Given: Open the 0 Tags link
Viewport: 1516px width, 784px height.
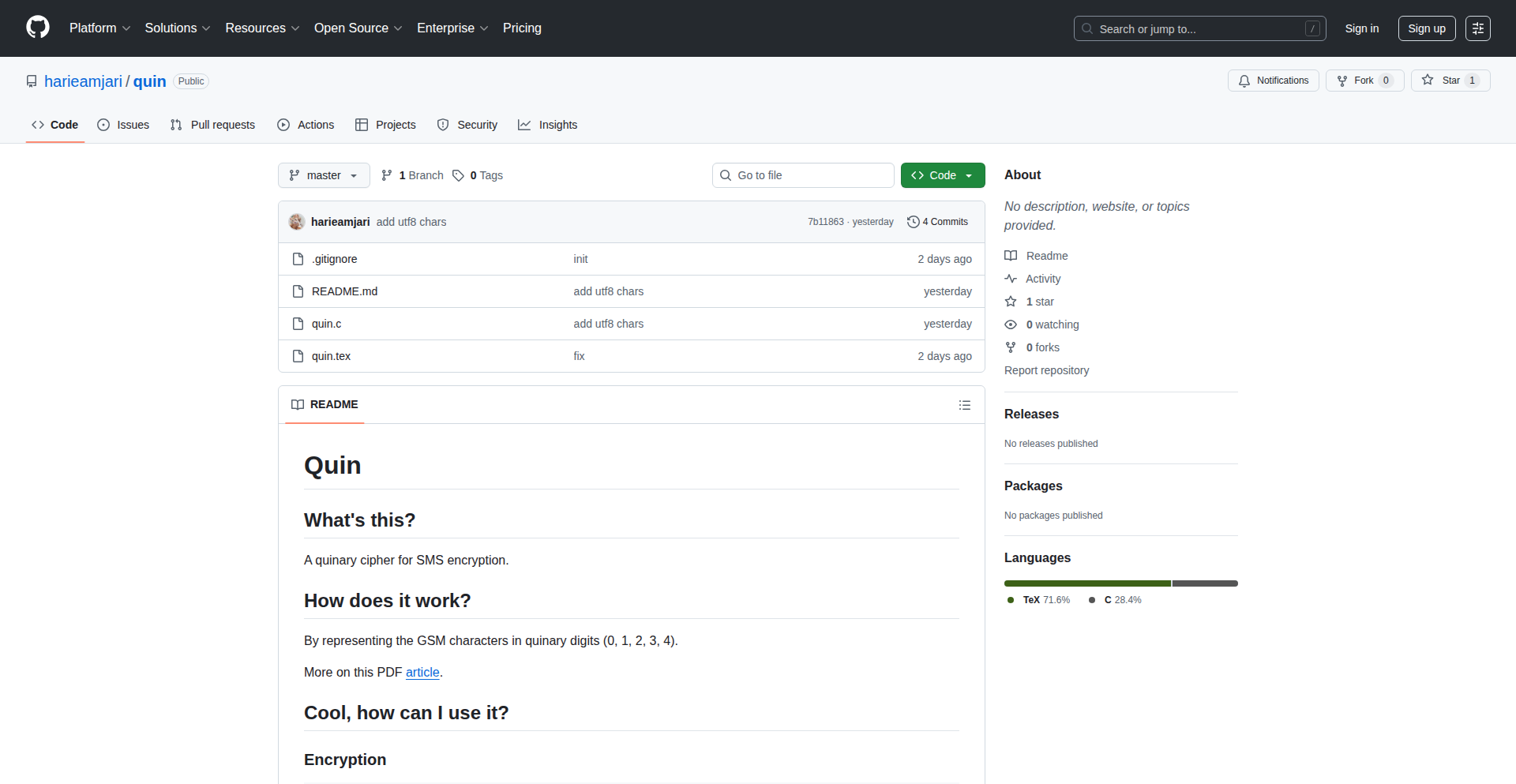Looking at the screenshot, I should click(x=478, y=175).
